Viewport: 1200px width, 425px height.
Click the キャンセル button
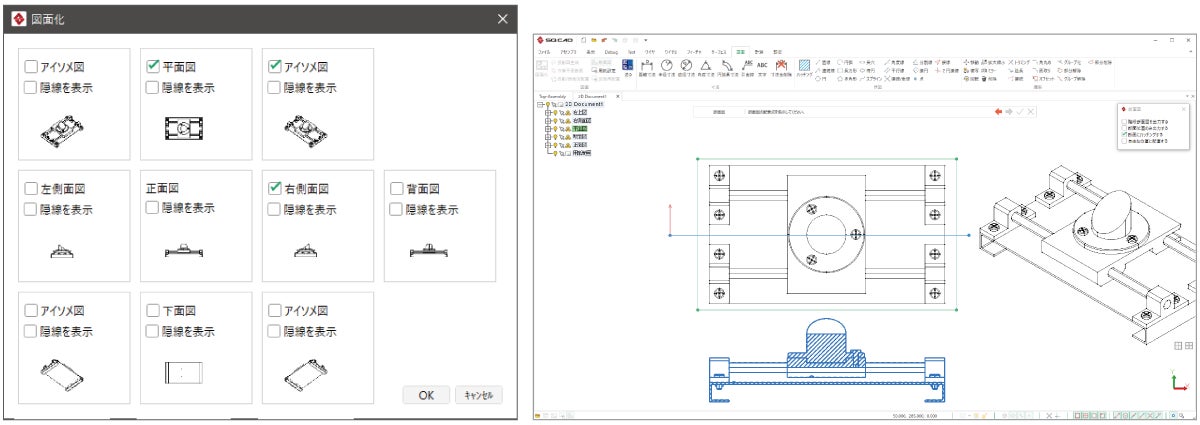point(478,395)
